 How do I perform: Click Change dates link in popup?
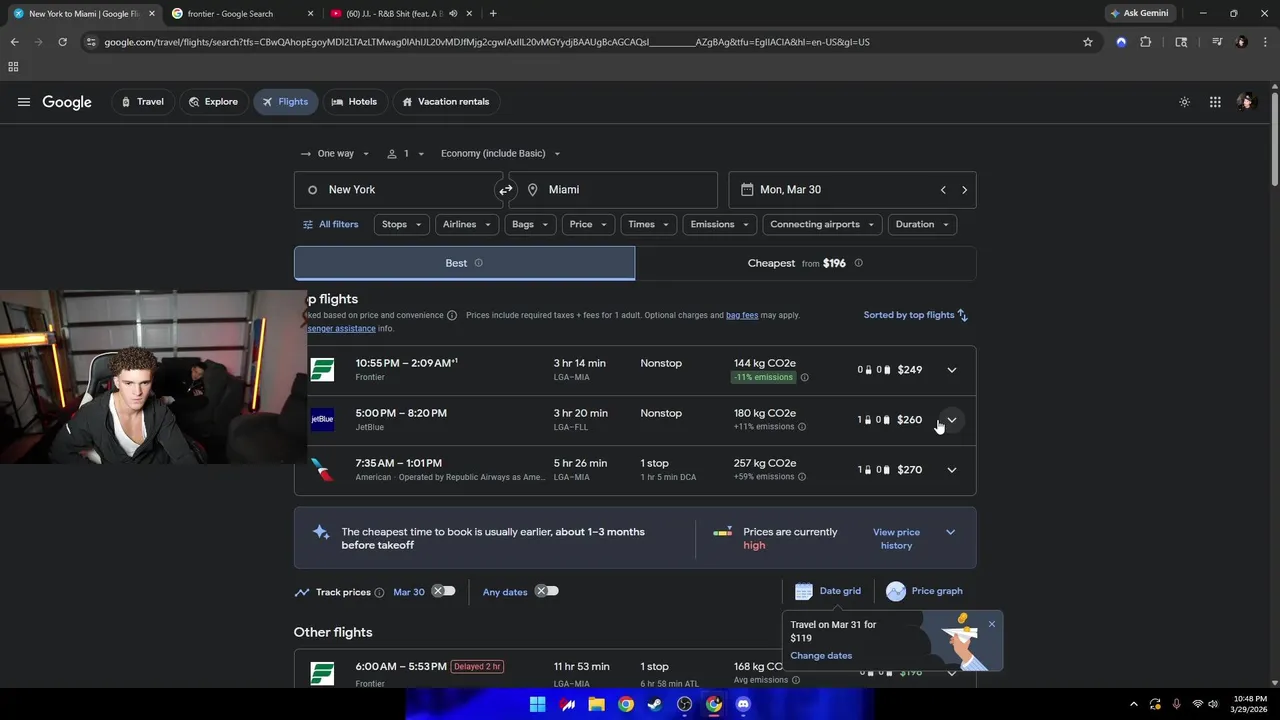pos(821,656)
